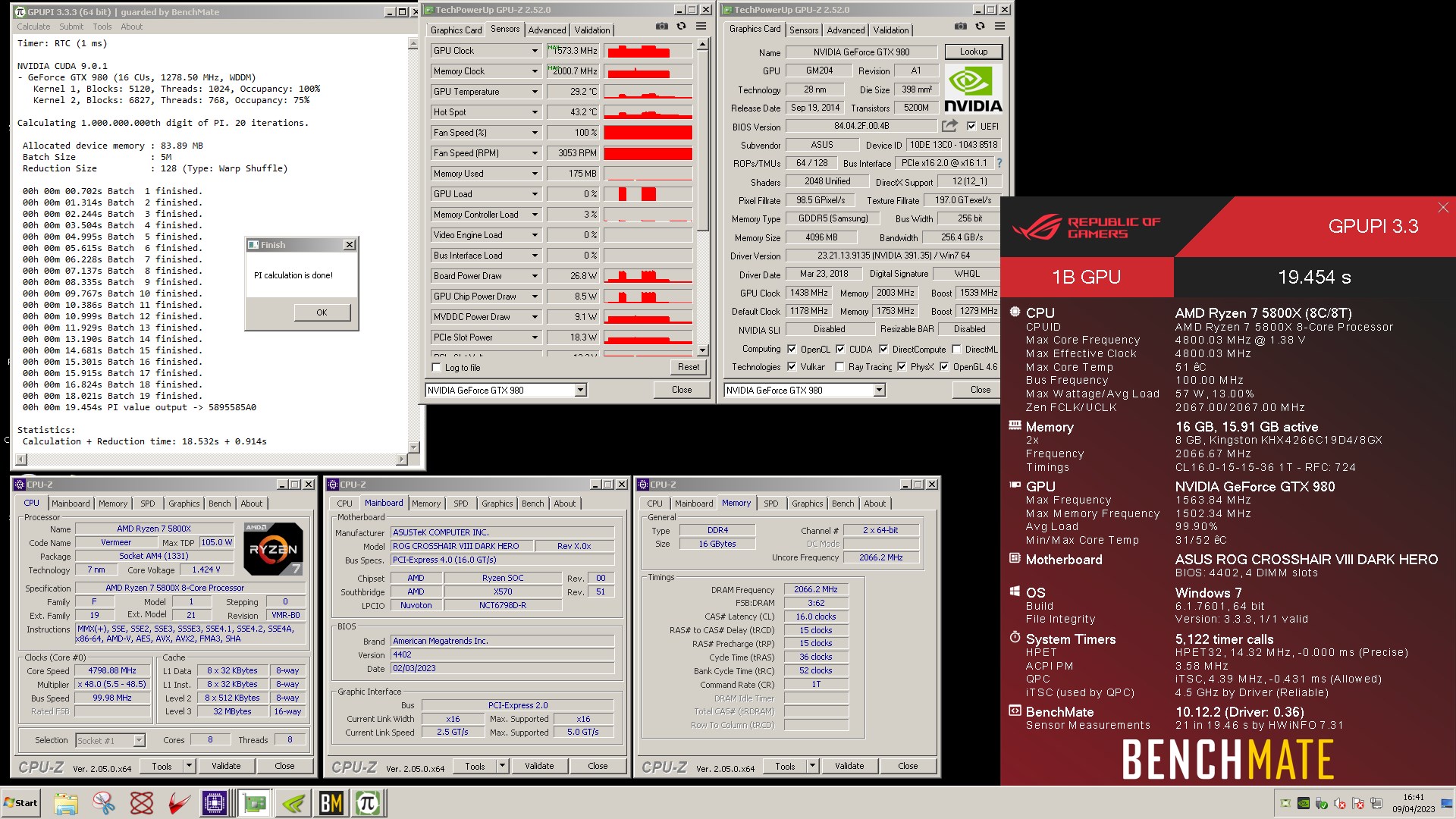The width and height of the screenshot is (1456, 819).
Task: Click the GPU-Z sensors list vertical scrollbar
Action: pos(702,197)
